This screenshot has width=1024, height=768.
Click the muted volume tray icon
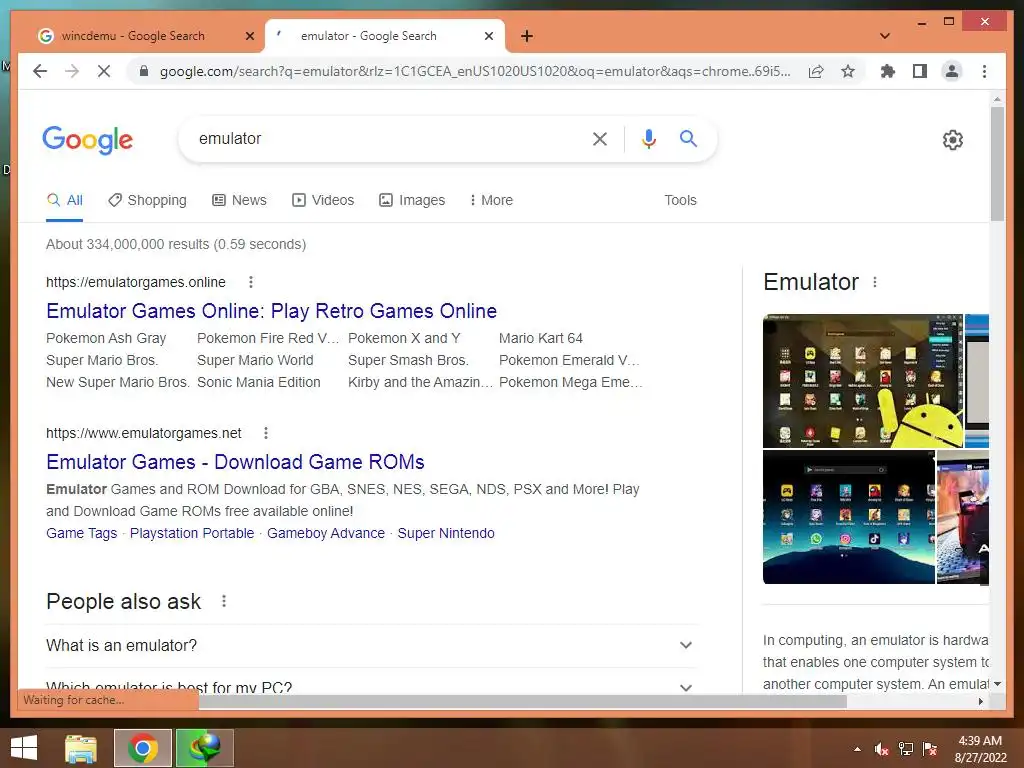pyautogui.click(x=882, y=749)
